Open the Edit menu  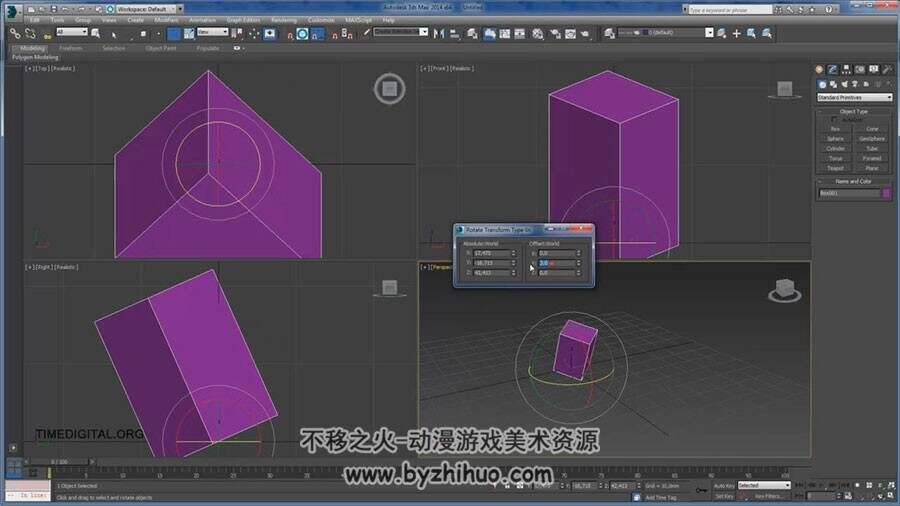coord(34,20)
